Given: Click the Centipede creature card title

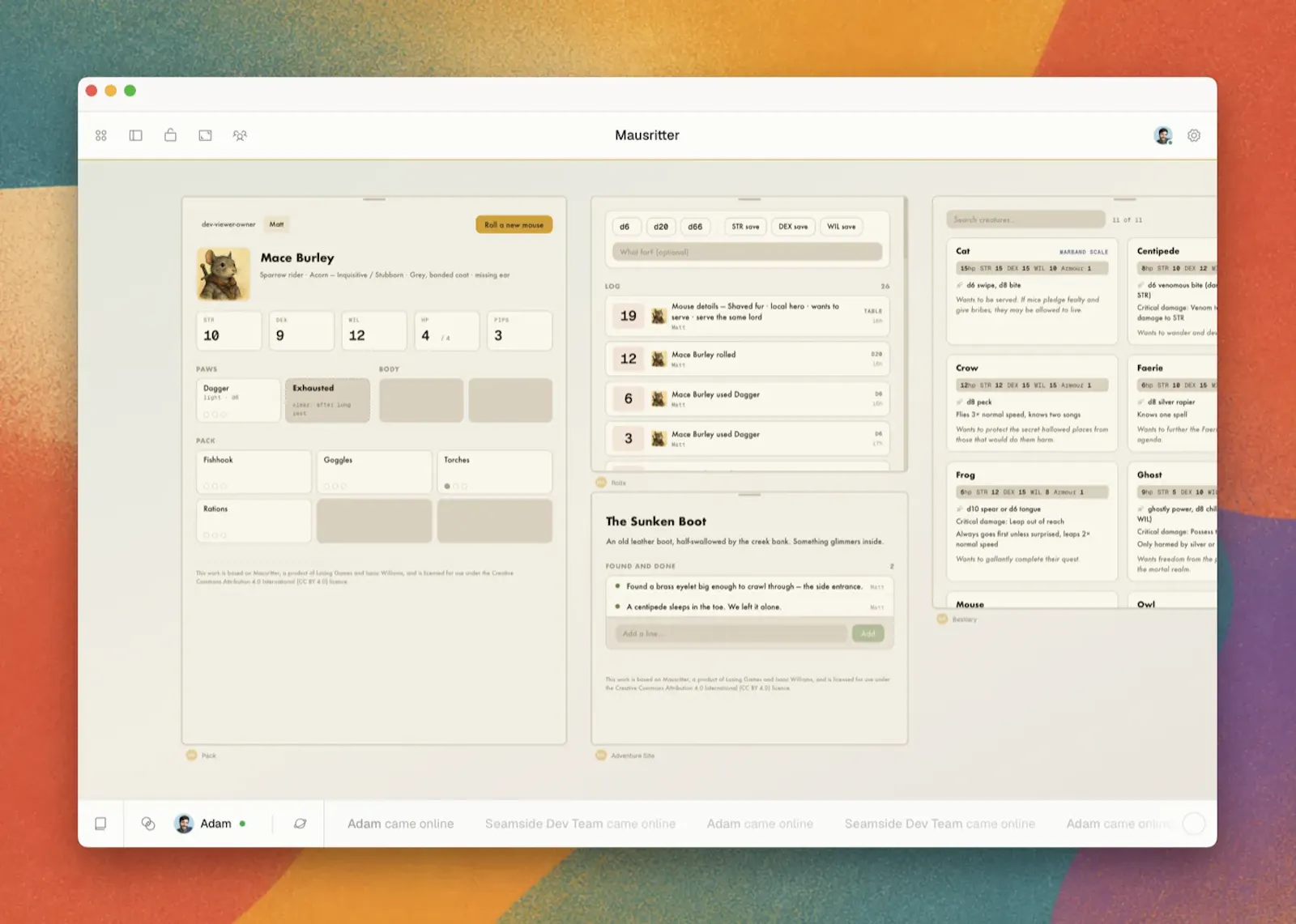Looking at the screenshot, I should tap(1158, 251).
